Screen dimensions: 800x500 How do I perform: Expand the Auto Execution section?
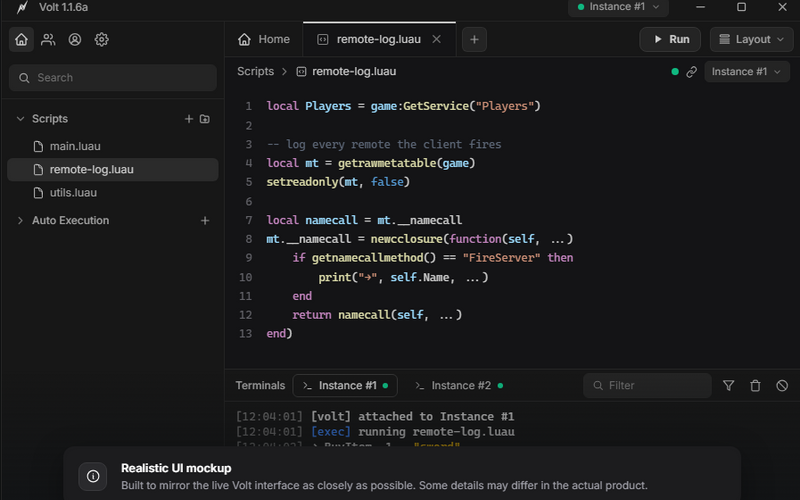click(x=20, y=220)
